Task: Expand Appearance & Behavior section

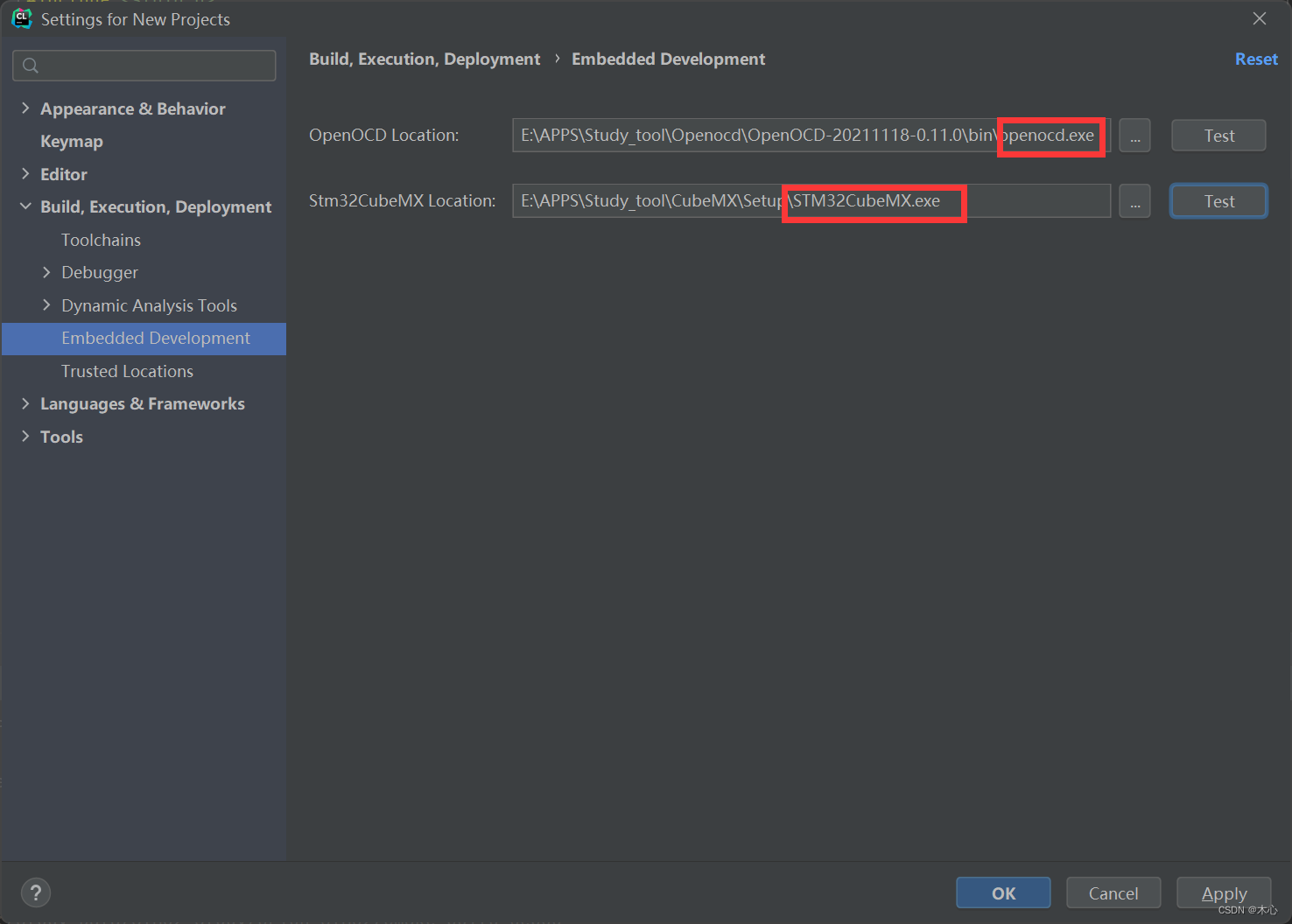Action: (25, 108)
